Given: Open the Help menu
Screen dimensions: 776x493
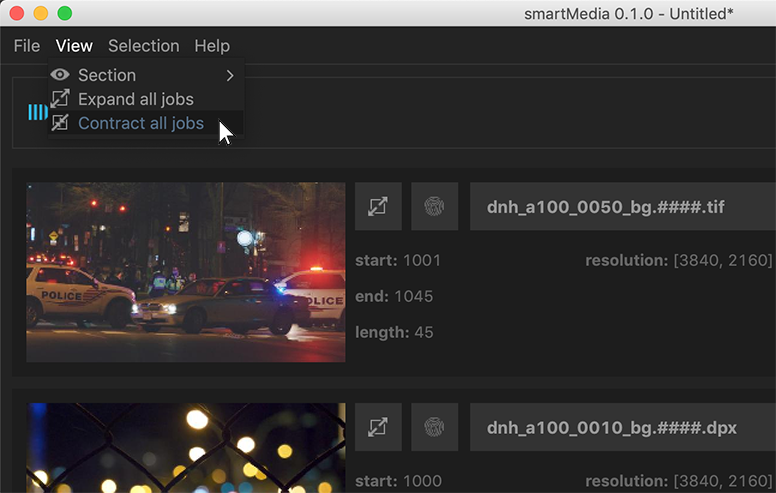Looking at the screenshot, I should click(212, 46).
